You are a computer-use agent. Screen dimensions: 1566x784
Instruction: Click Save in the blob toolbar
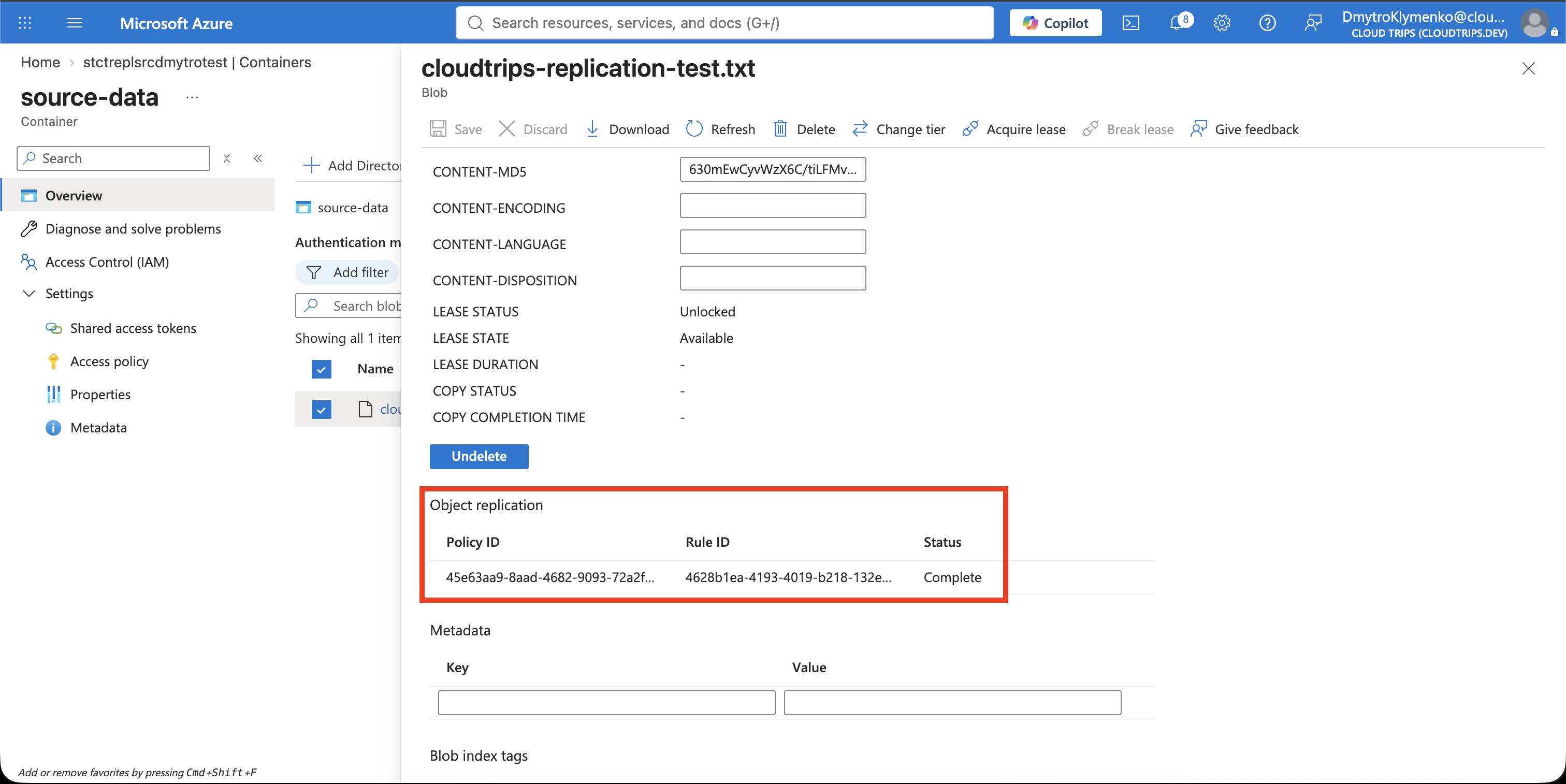(x=456, y=129)
